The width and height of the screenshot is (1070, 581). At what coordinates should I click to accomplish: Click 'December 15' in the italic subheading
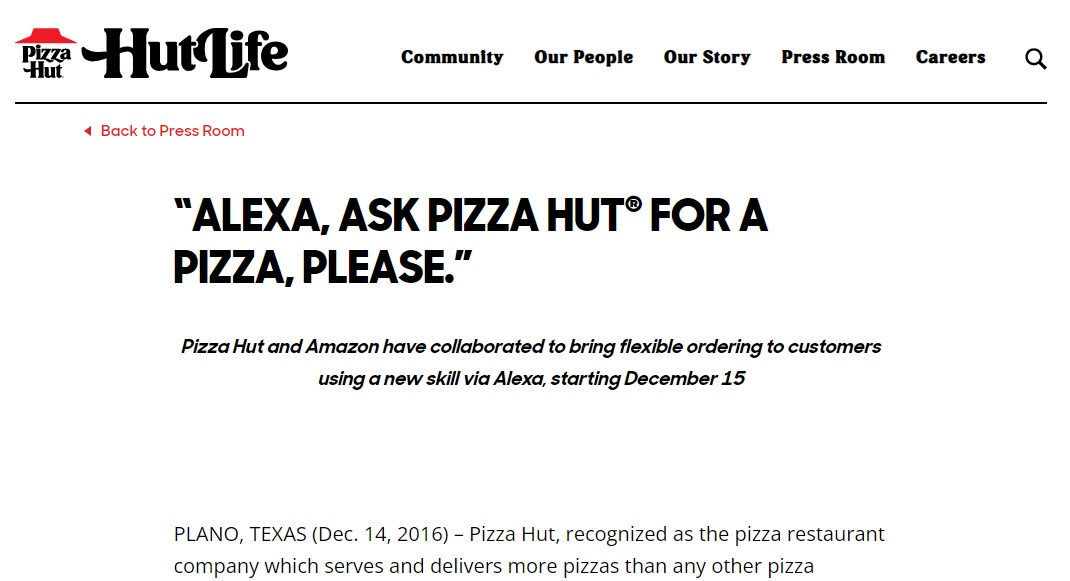pos(684,379)
